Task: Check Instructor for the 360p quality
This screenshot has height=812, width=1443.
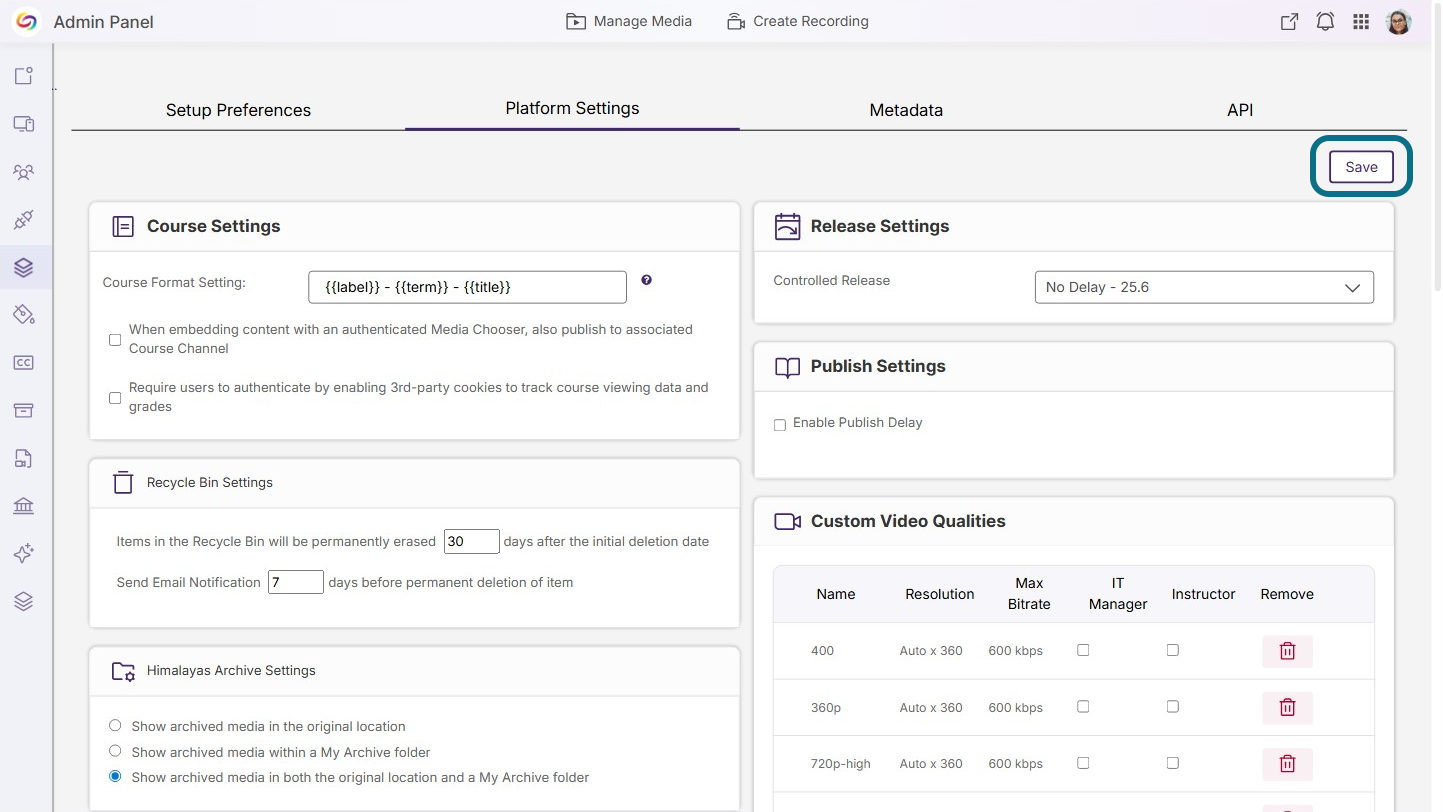Action: tap(1173, 706)
